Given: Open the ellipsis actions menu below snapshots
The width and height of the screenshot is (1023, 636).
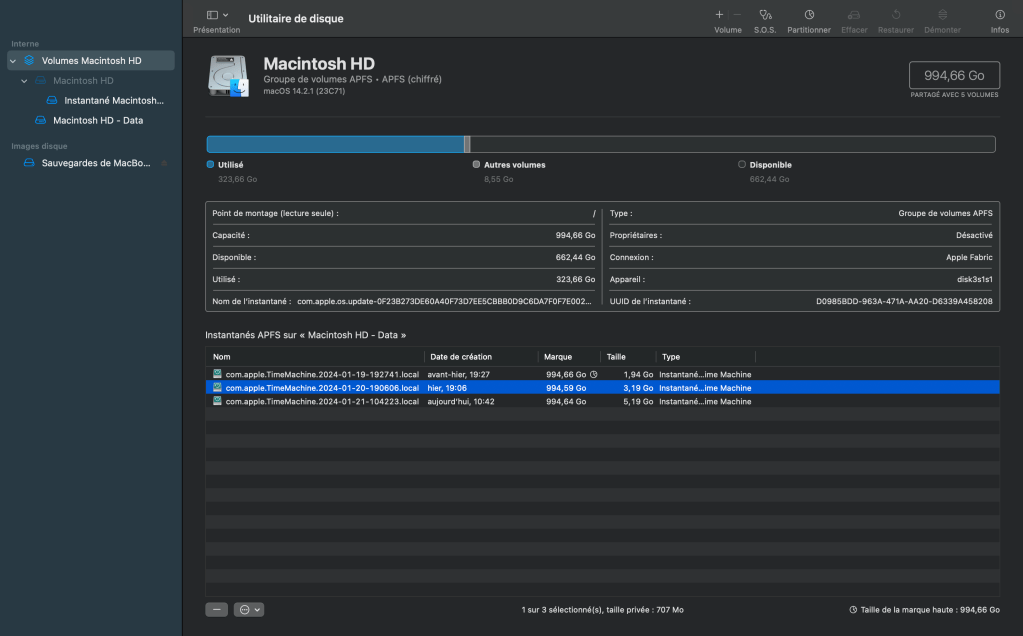Looking at the screenshot, I should [x=249, y=609].
